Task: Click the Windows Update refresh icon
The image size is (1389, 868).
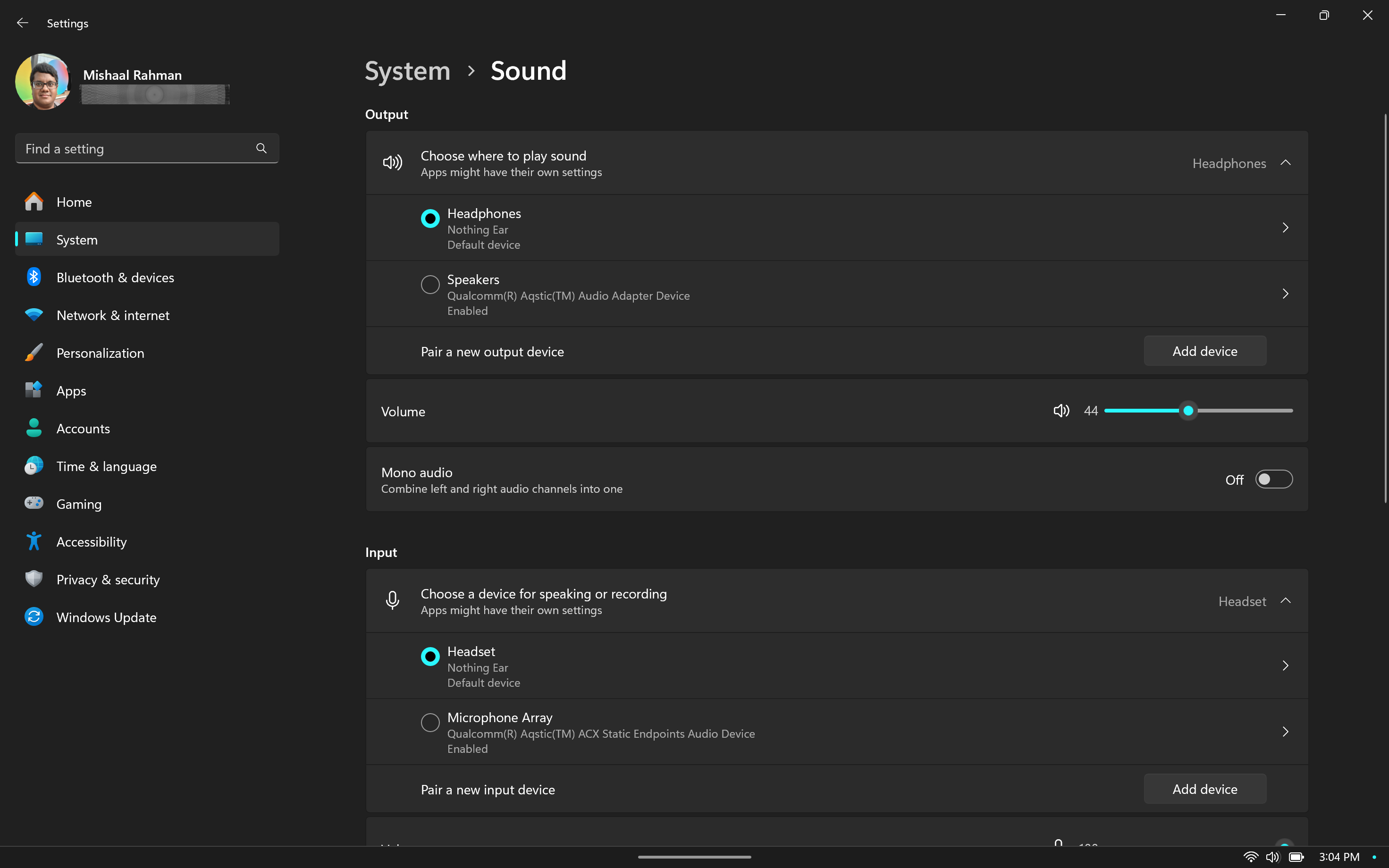Action: click(33, 617)
